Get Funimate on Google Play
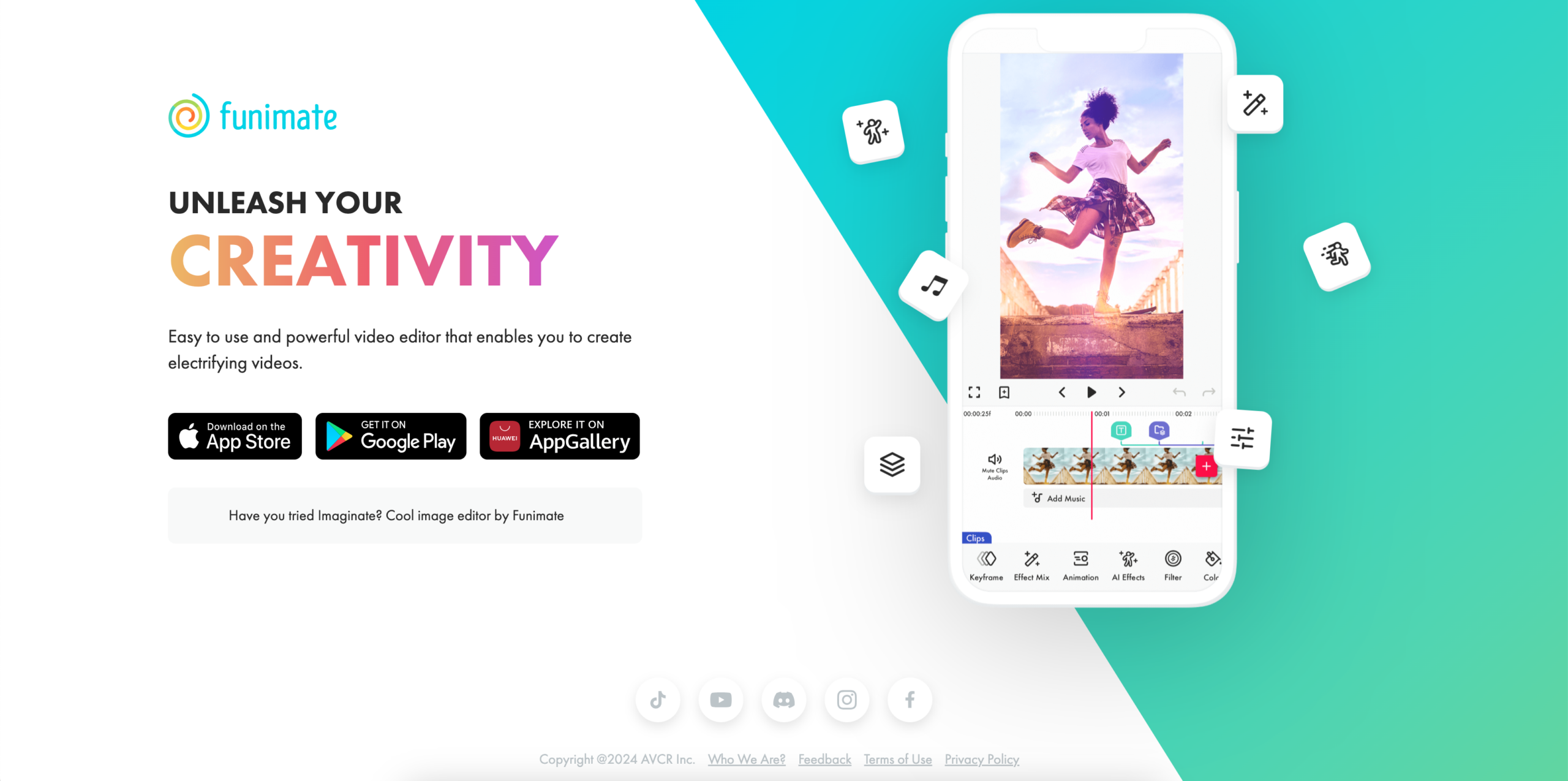 click(391, 436)
